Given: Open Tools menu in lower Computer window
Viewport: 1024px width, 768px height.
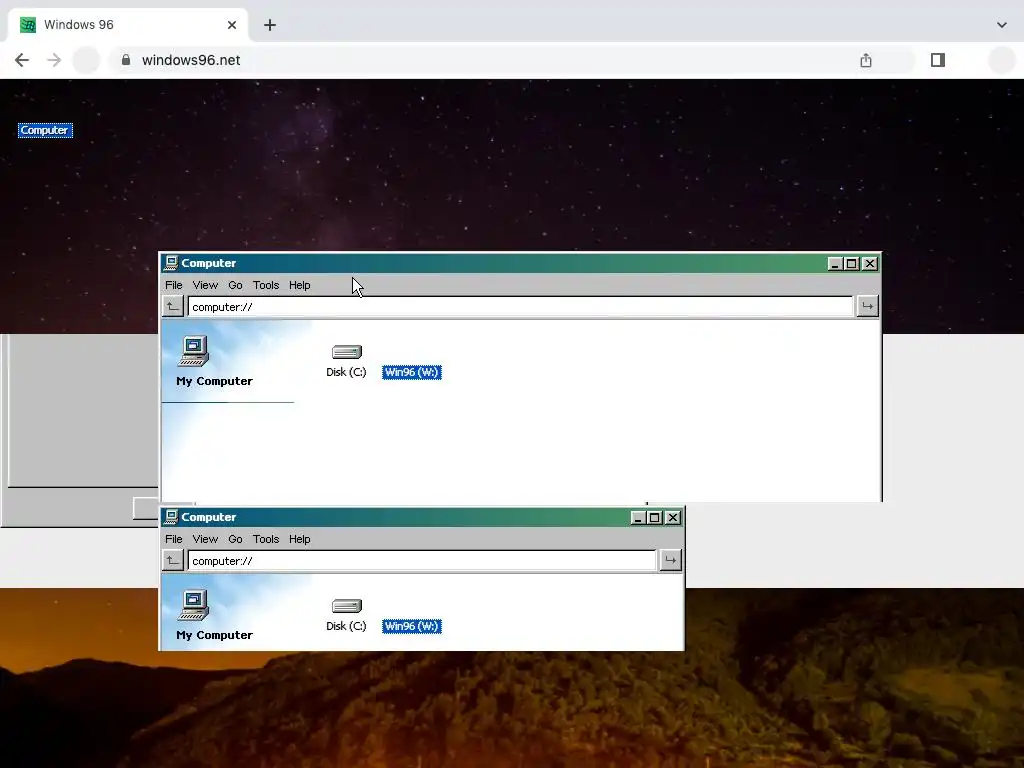Looking at the screenshot, I should 266,539.
